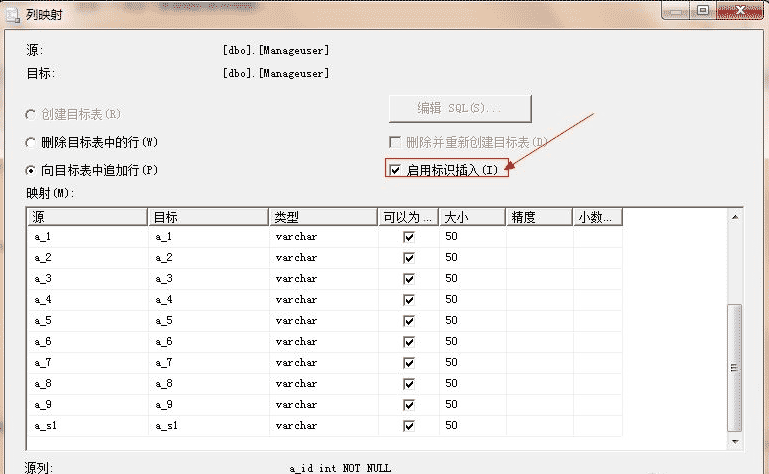
Task: Click the 大小 column header
Action: 472,217
